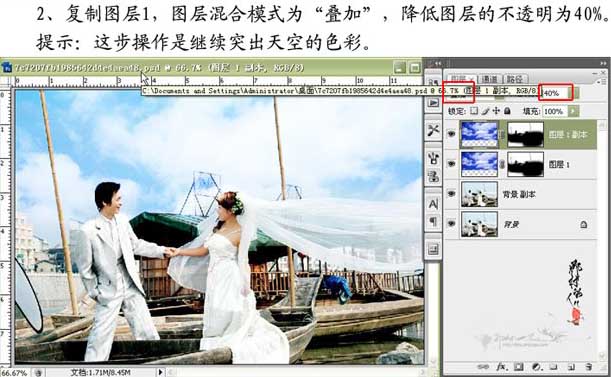The width and height of the screenshot is (611, 377).
Task: Click the Photoshop document icon in title bar
Action: [7, 67]
